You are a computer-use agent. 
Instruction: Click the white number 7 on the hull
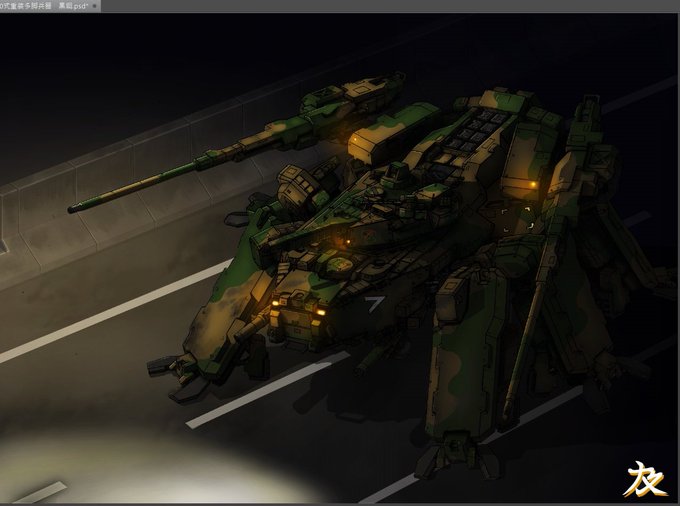tap(375, 304)
